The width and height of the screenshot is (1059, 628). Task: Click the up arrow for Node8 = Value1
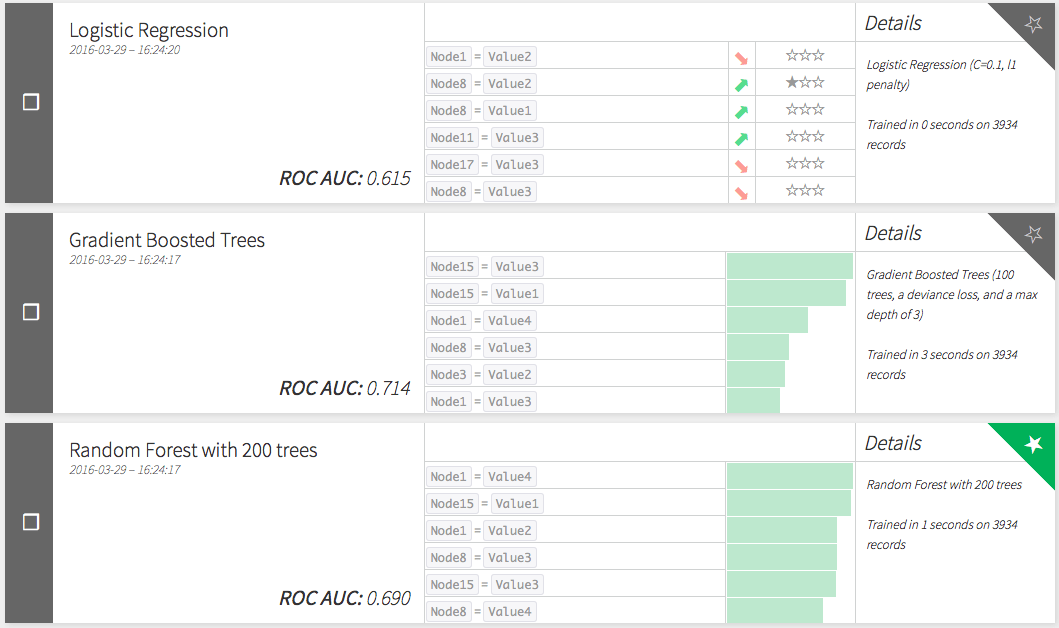[x=742, y=111]
